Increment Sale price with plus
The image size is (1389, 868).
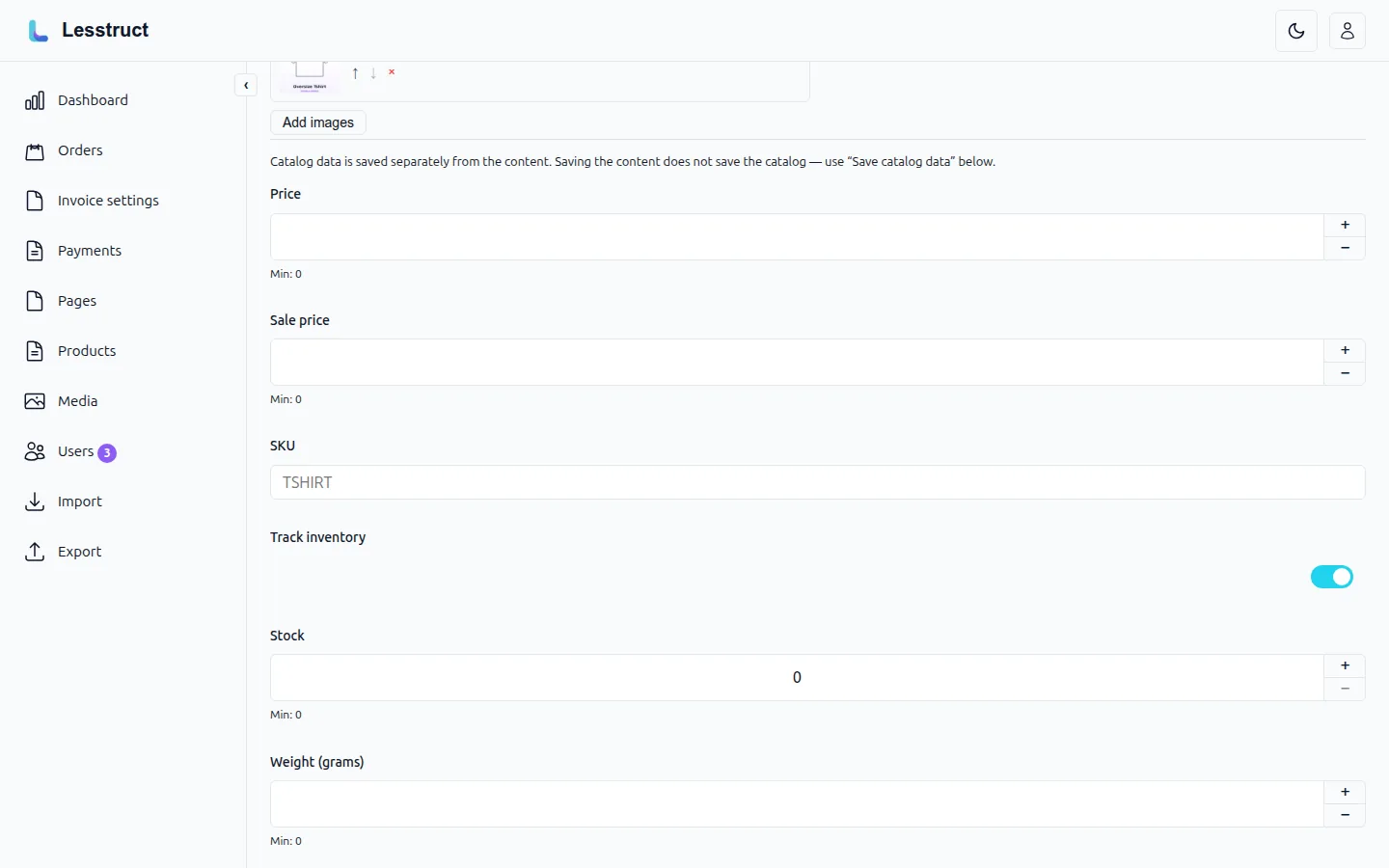click(1345, 351)
